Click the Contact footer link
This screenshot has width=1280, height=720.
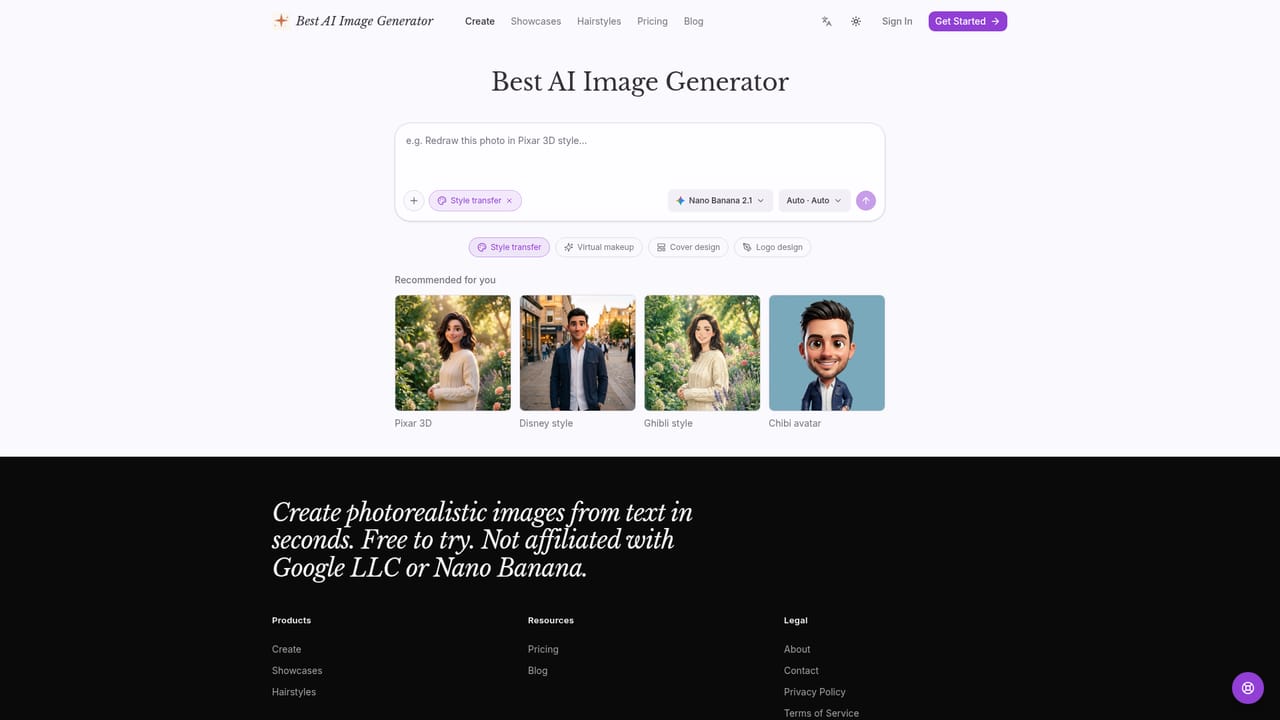(x=801, y=671)
